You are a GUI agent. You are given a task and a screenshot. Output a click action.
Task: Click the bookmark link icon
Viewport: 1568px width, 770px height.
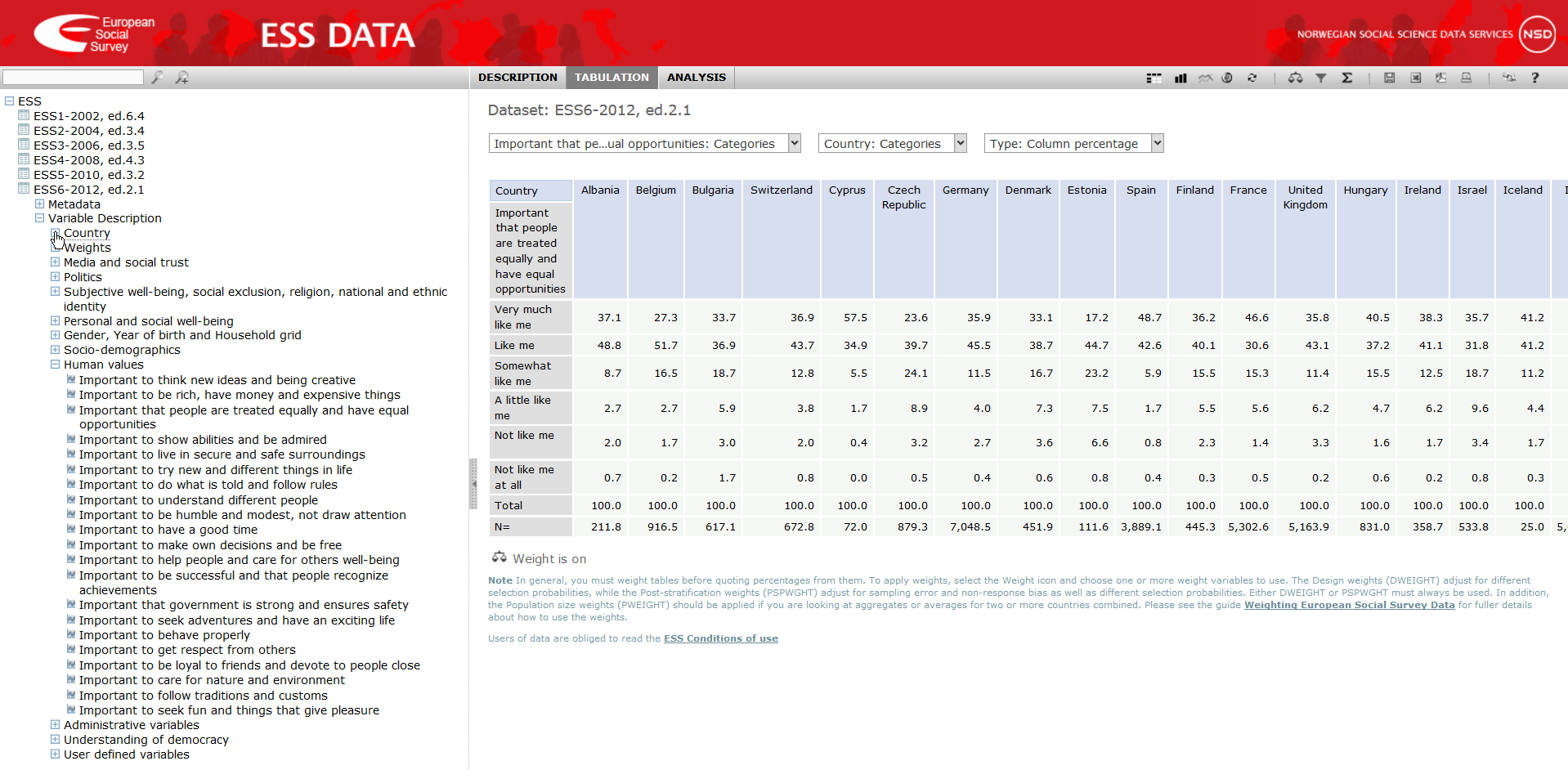tap(1509, 78)
